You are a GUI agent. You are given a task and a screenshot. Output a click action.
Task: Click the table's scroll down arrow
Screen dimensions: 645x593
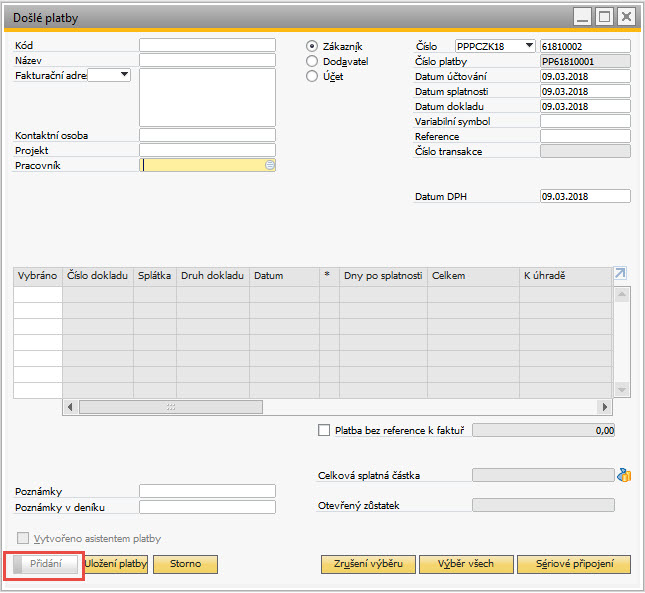click(x=622, y=389)
